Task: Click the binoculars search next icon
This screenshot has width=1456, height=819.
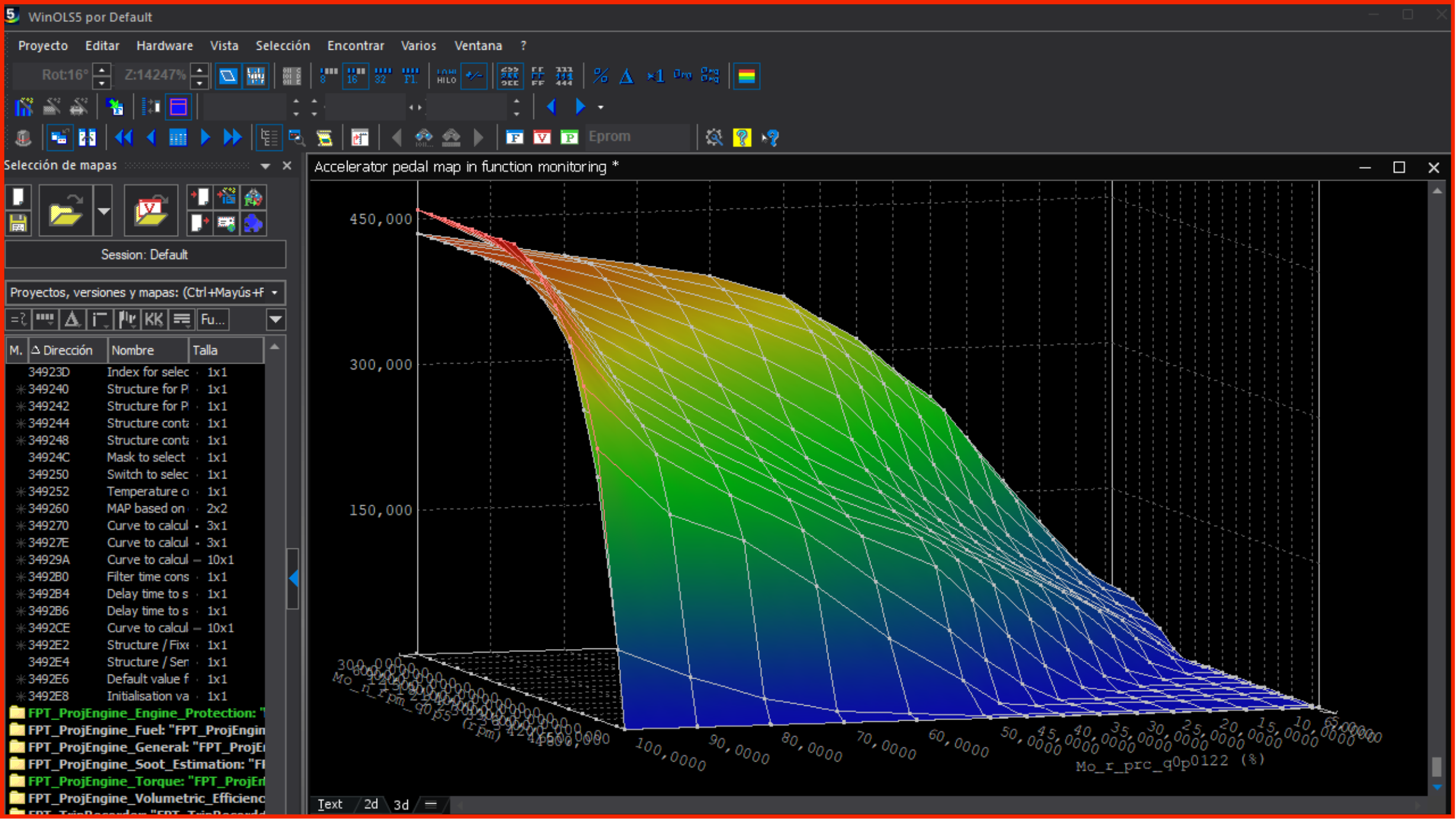Action: 424,137
